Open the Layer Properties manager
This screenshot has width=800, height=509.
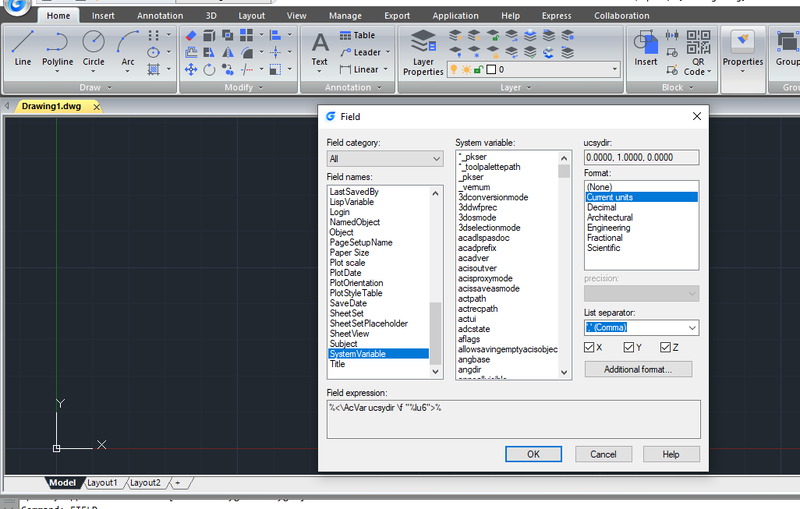pos(423,51)
